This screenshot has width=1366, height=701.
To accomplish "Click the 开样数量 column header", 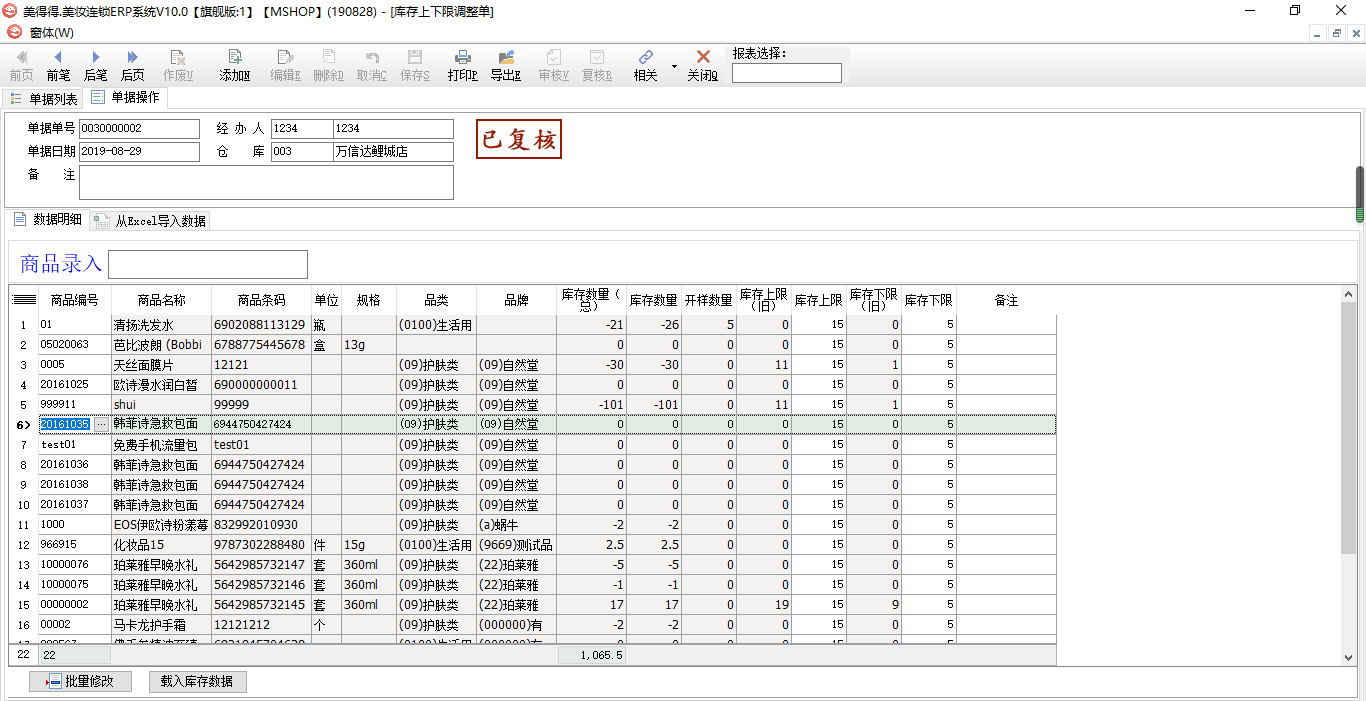I will click(709, 300).
